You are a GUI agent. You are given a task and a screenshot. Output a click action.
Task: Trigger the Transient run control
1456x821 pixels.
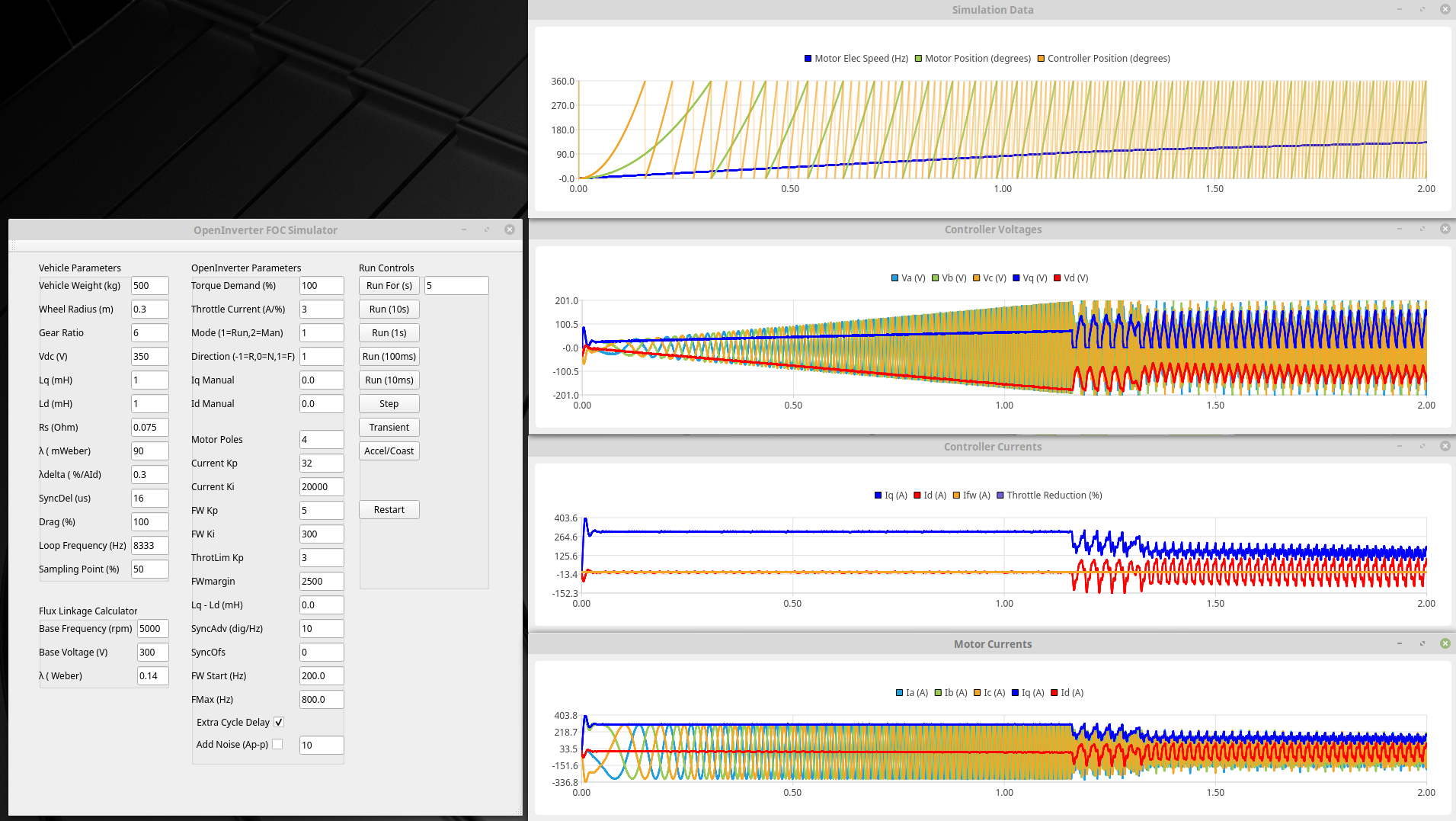tap(389, 427)
